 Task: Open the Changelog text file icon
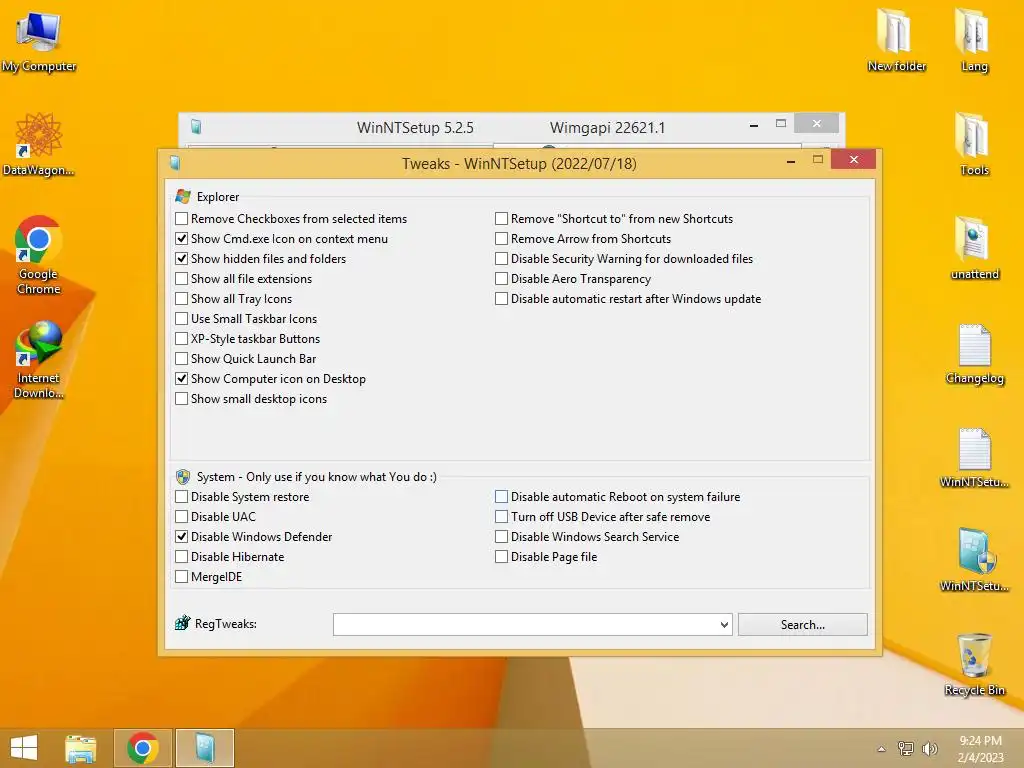974,354
